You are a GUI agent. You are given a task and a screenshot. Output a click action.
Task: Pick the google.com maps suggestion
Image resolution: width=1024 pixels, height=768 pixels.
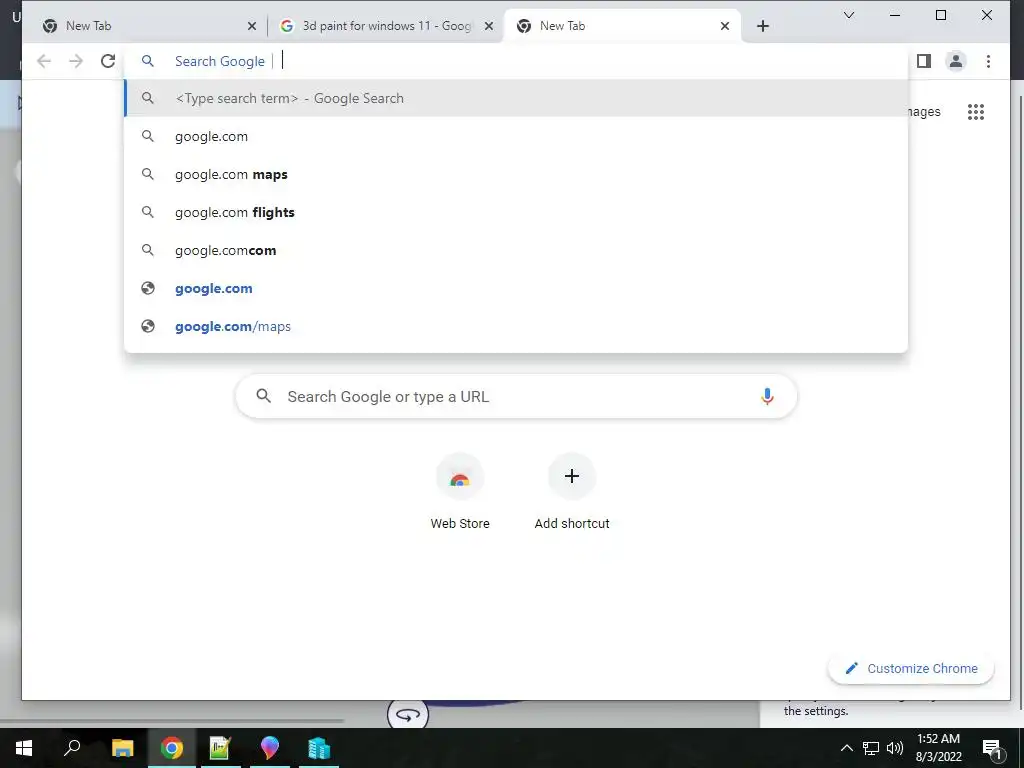tap(516, 174)
